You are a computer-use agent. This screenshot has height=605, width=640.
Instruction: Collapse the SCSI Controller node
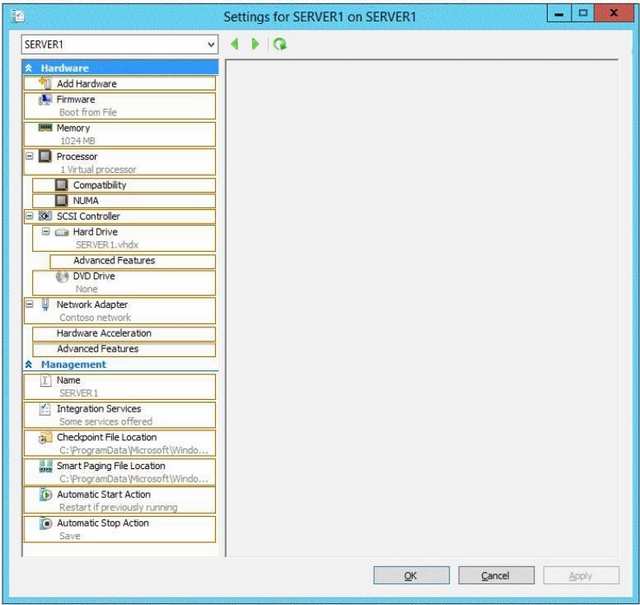(x=29, y=216)
